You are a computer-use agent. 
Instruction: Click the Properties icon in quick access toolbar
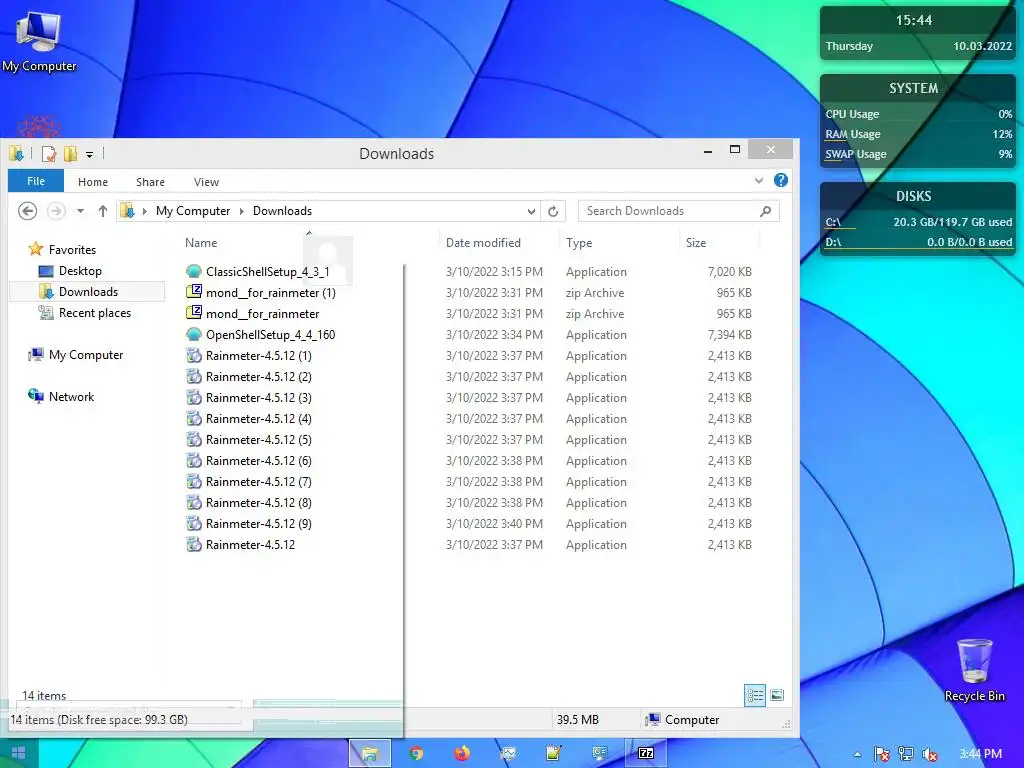48,153
